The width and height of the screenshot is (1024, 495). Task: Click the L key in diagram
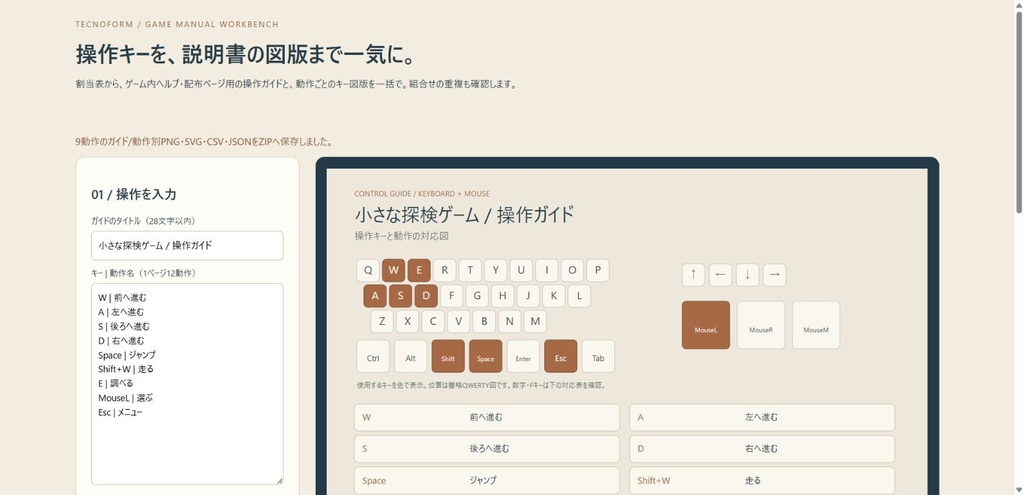[x=579, y=296]
